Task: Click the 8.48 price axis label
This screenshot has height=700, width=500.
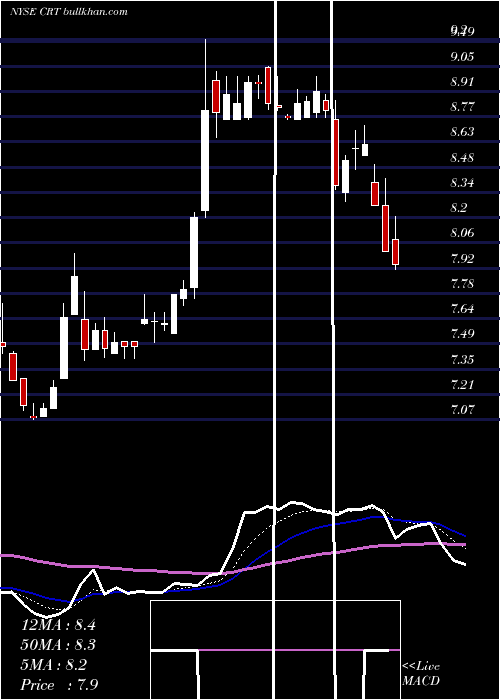Action: coord(462,158)
